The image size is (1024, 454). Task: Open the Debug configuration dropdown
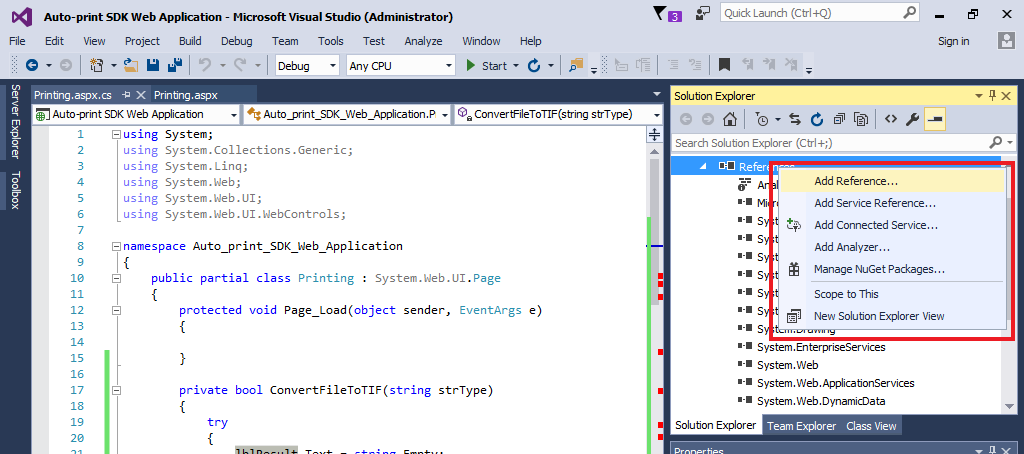(x=307, y=66)
